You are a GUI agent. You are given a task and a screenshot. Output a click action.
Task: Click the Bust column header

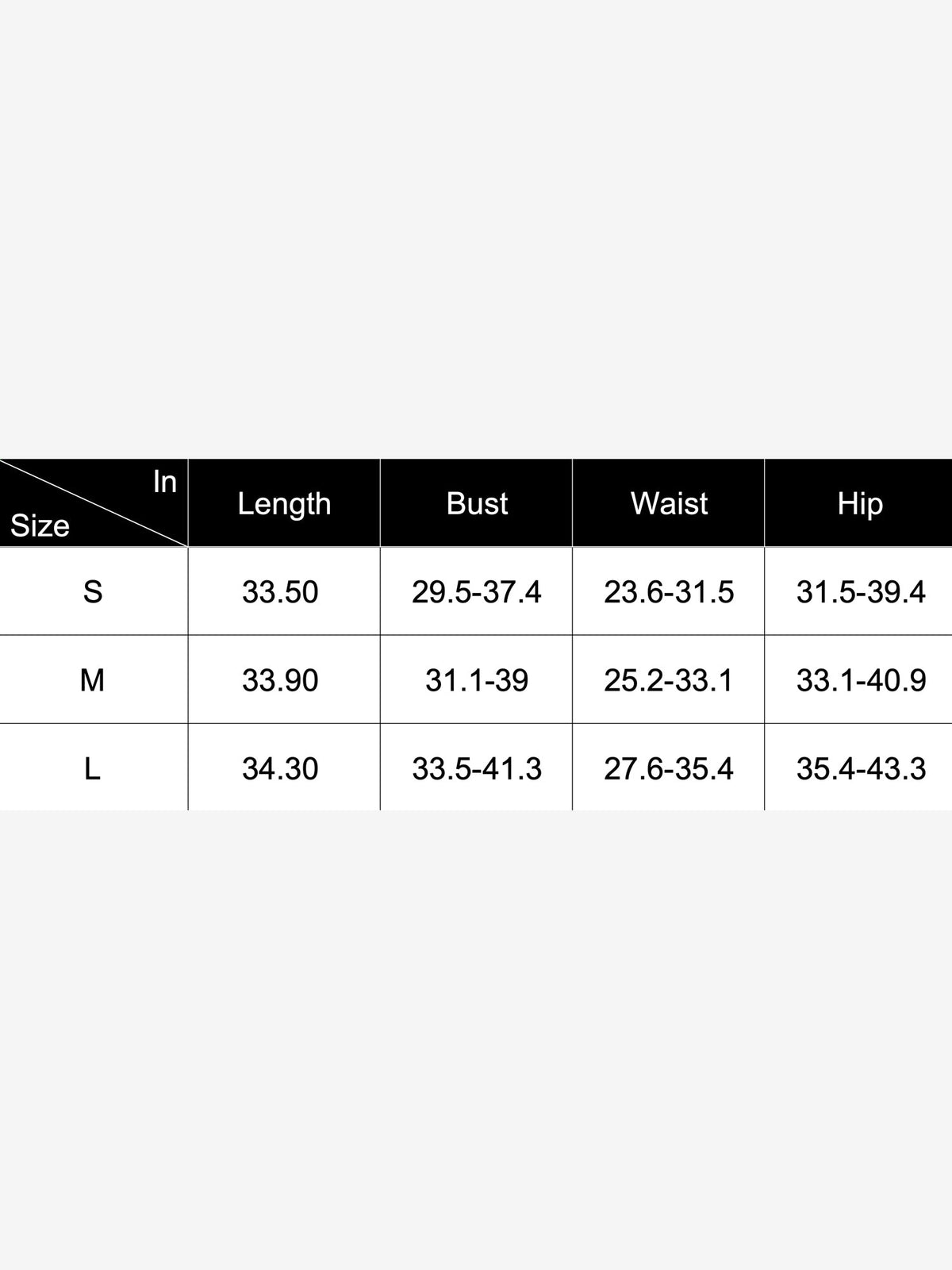(x=476, y=503)
